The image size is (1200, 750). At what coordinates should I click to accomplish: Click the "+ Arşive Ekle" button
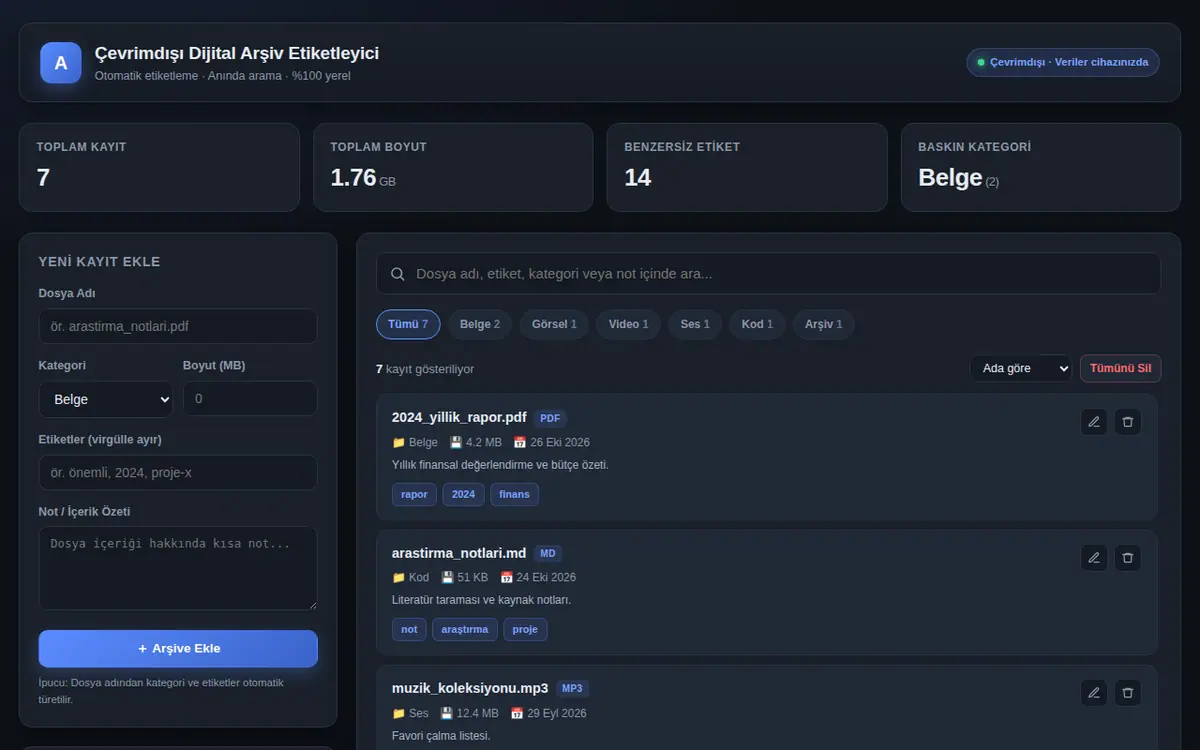(x=178, y=649)
